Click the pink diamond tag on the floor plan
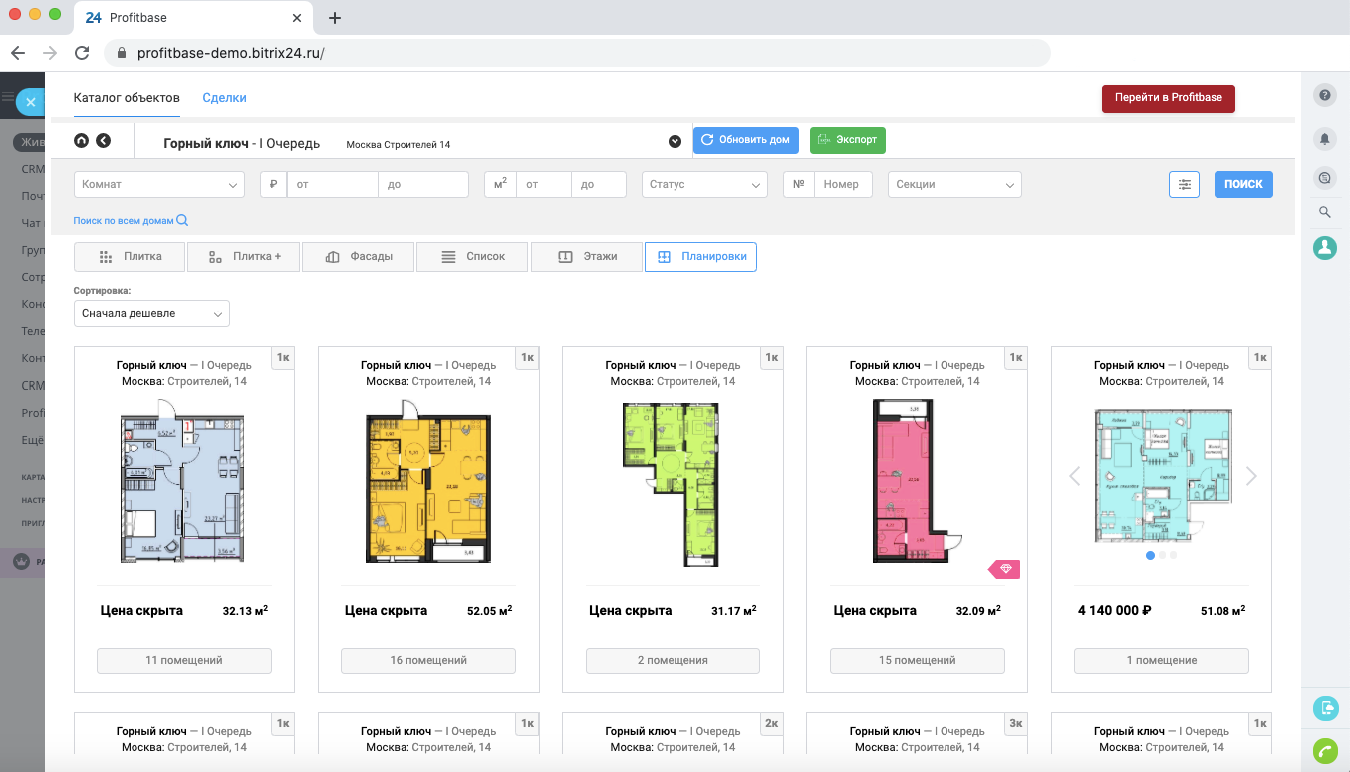1350x772 pixels. click(1005, 569)
